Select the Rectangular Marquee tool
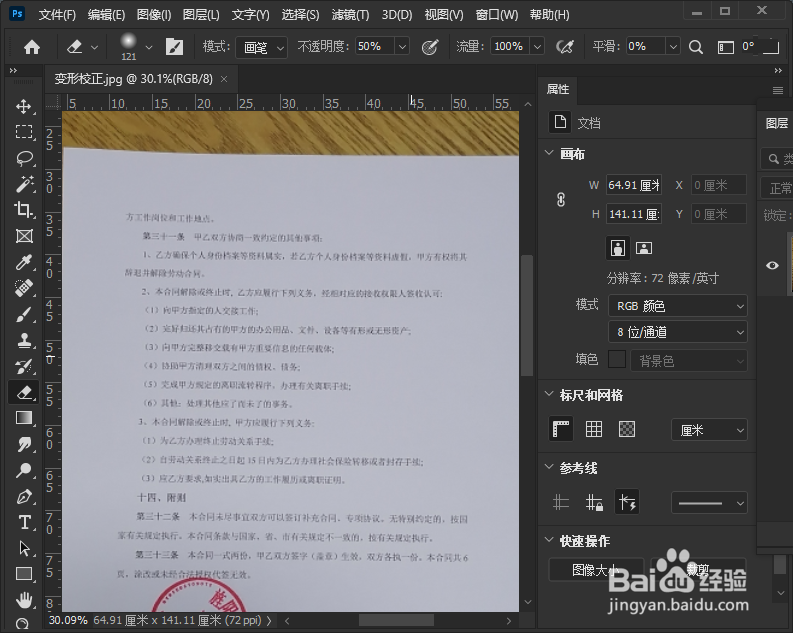The image size is (793, 633). (x=23, y=132)
